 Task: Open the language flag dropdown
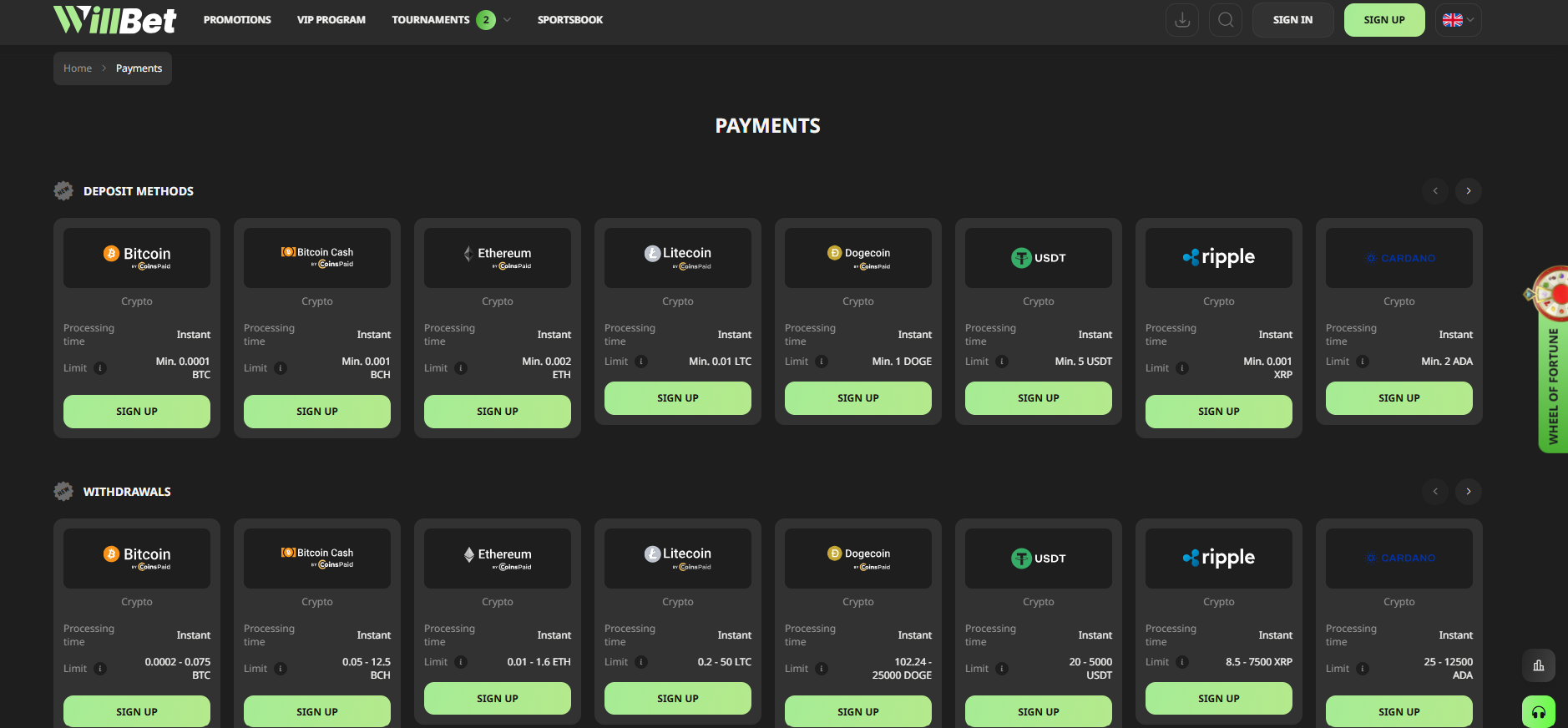(x=1458, y=20)
